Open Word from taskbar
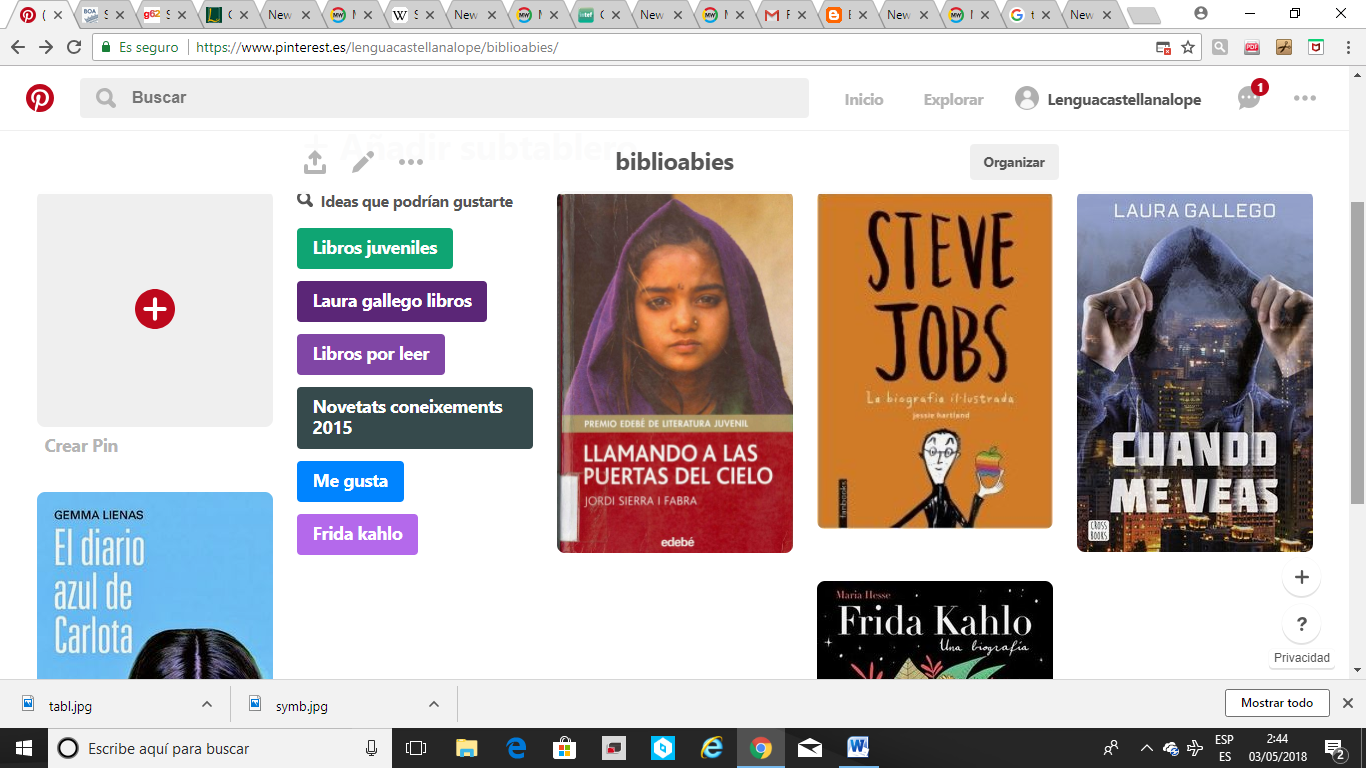This screenshot has height=768, width=1366. point(858,748)
